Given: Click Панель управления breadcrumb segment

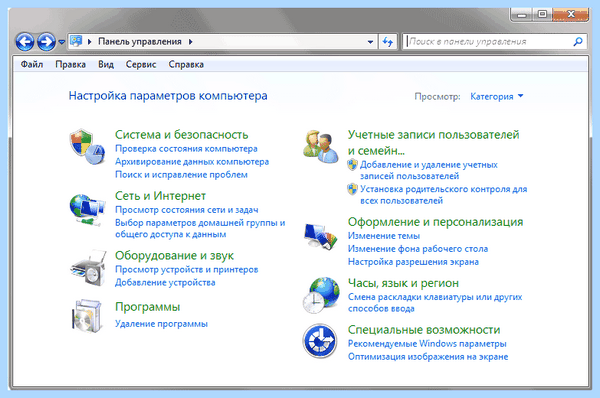Looking at the screenshot, I should [140, 41].
